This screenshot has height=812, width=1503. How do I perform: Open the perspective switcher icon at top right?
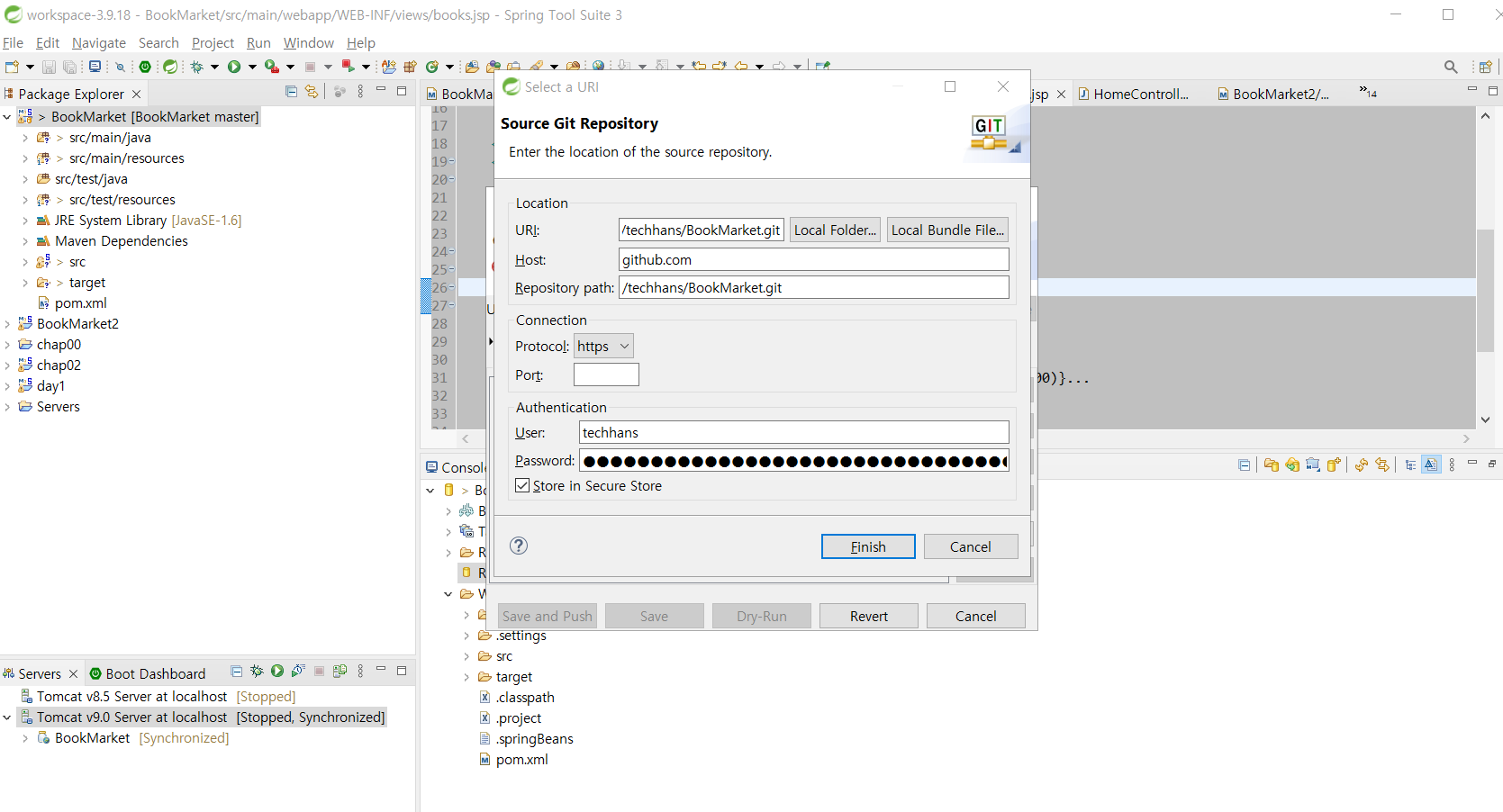pyautogui.click(x=1486, y=67)
